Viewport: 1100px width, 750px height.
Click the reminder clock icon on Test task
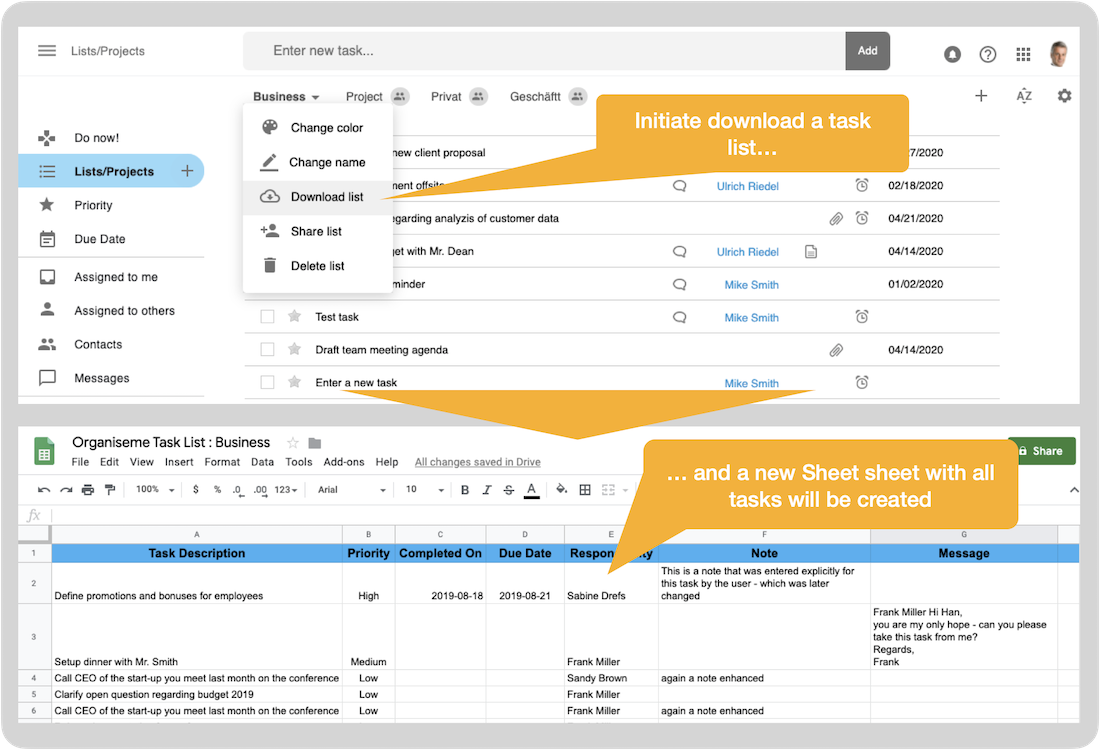pos(861,317)
